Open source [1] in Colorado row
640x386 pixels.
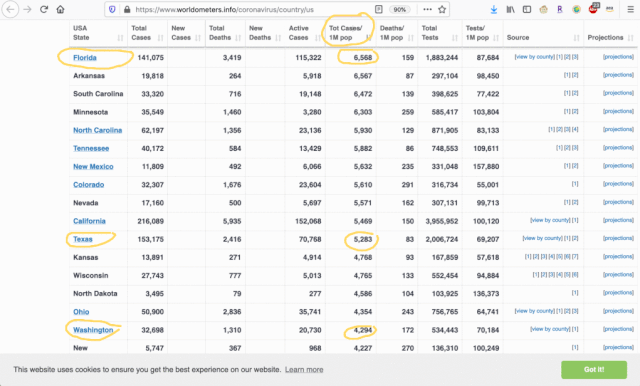point(575,184)
